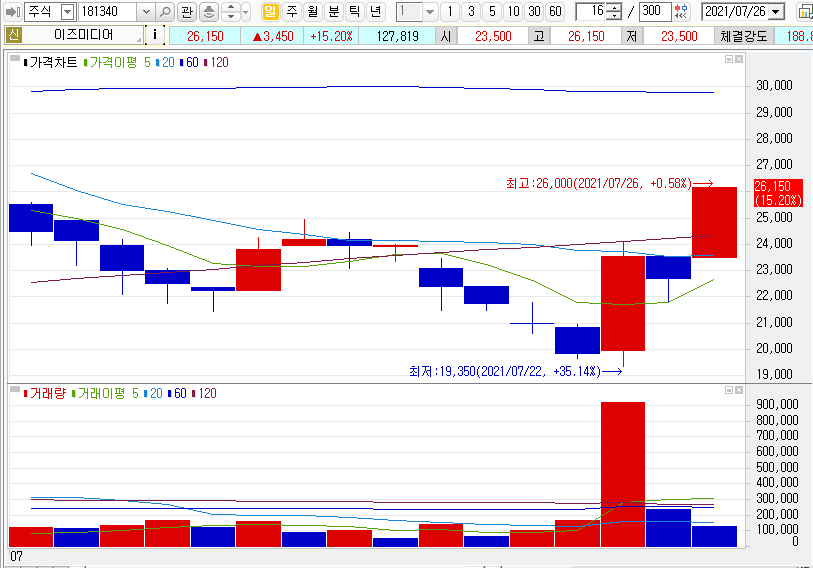This screenshot has height=568, width=813.
Task: Click the up/down stock navigation arrows
Action: pyautogui.click(x=231, y=11)
